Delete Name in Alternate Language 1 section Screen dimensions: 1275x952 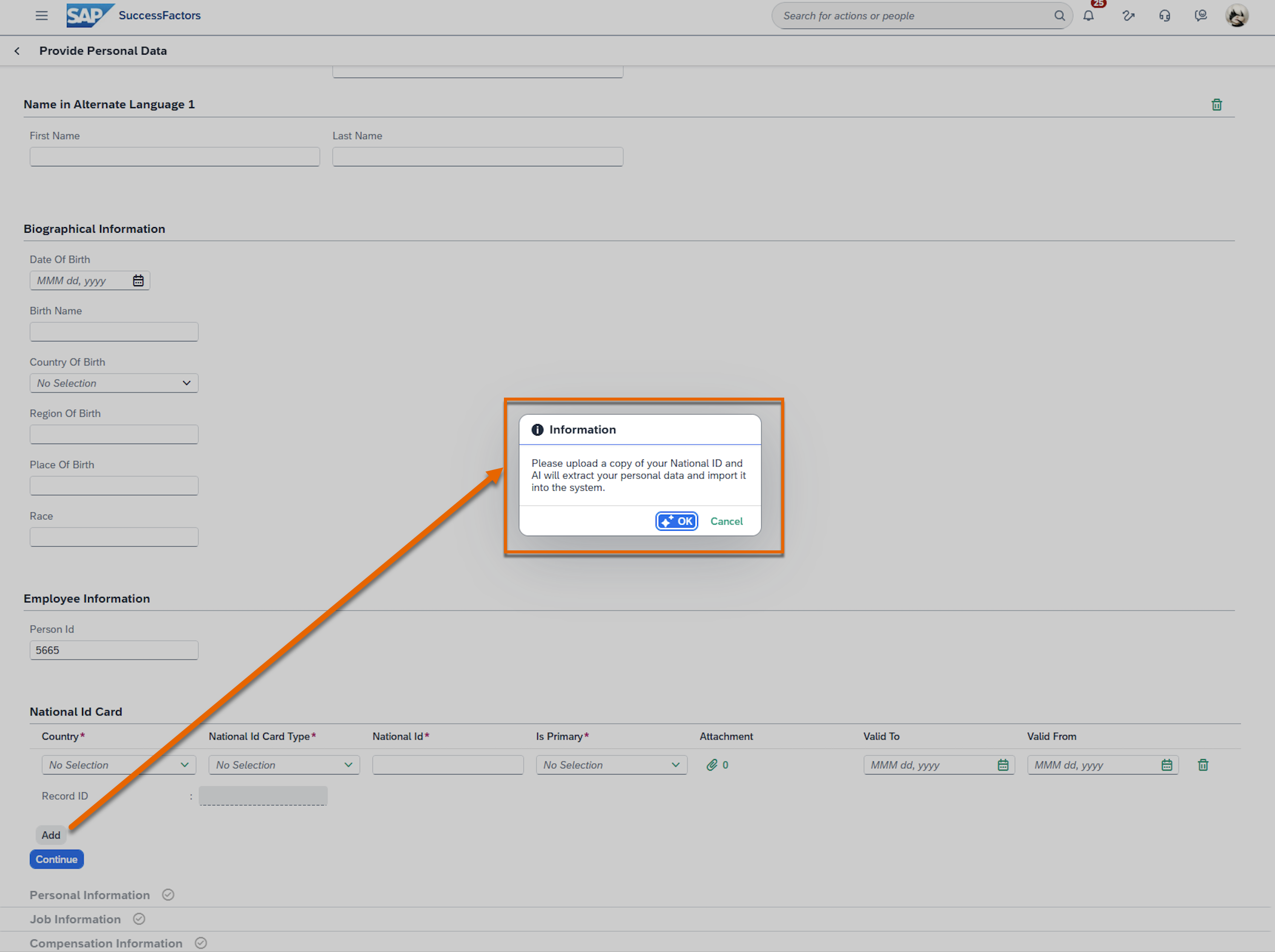point(1216,104)
